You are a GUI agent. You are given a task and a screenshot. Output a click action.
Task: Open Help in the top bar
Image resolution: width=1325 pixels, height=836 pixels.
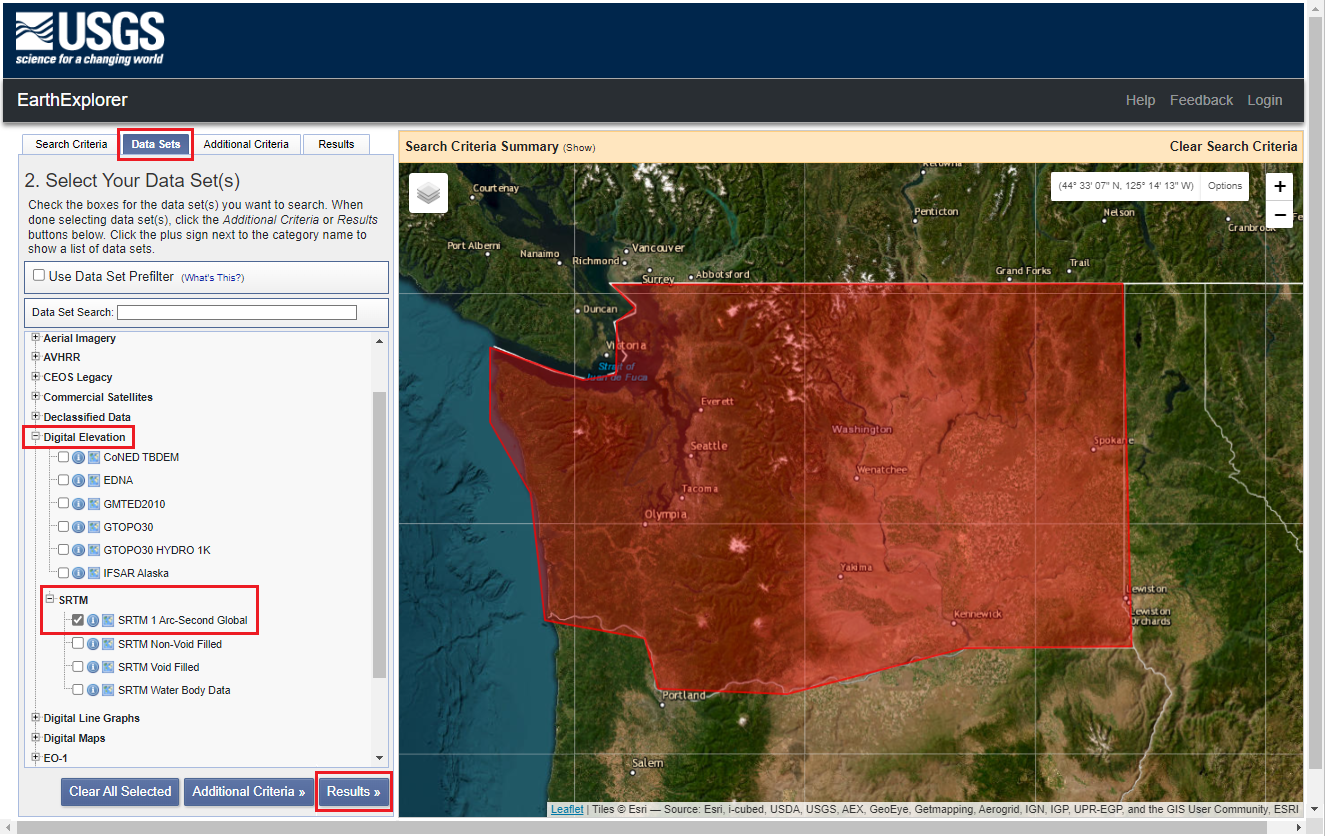pos(1140,100)
